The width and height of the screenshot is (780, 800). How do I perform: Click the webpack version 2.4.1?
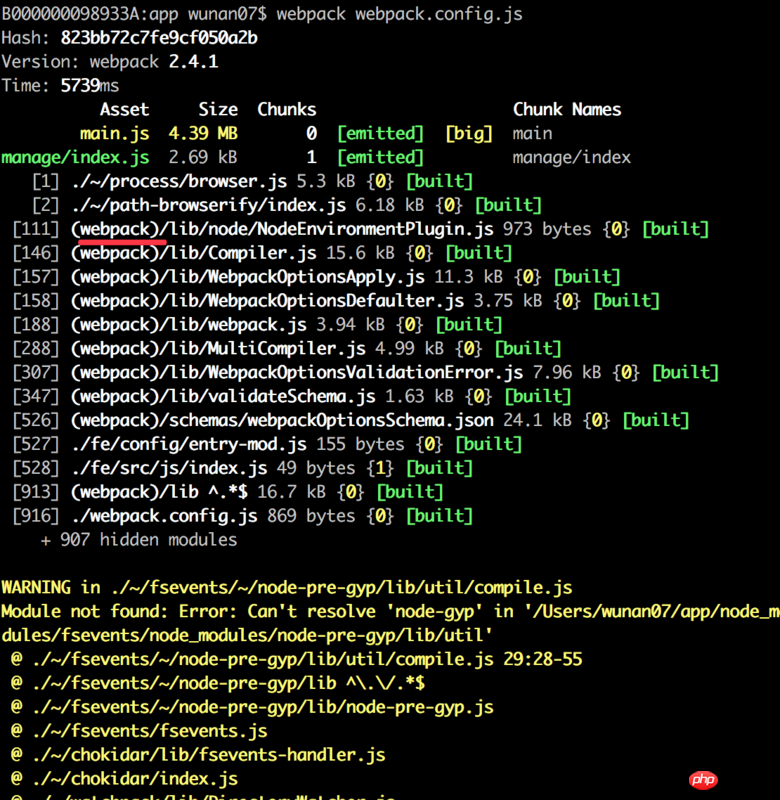(193, 62)
